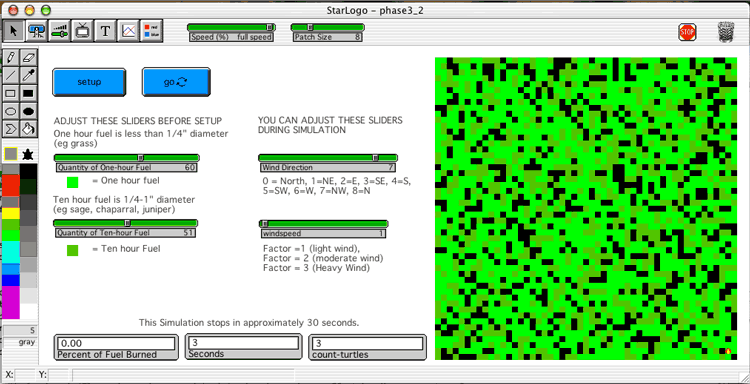Click the '= One hour fuel' label
The height and width of the screenshot is (384, 750).
tap(125, 181)
